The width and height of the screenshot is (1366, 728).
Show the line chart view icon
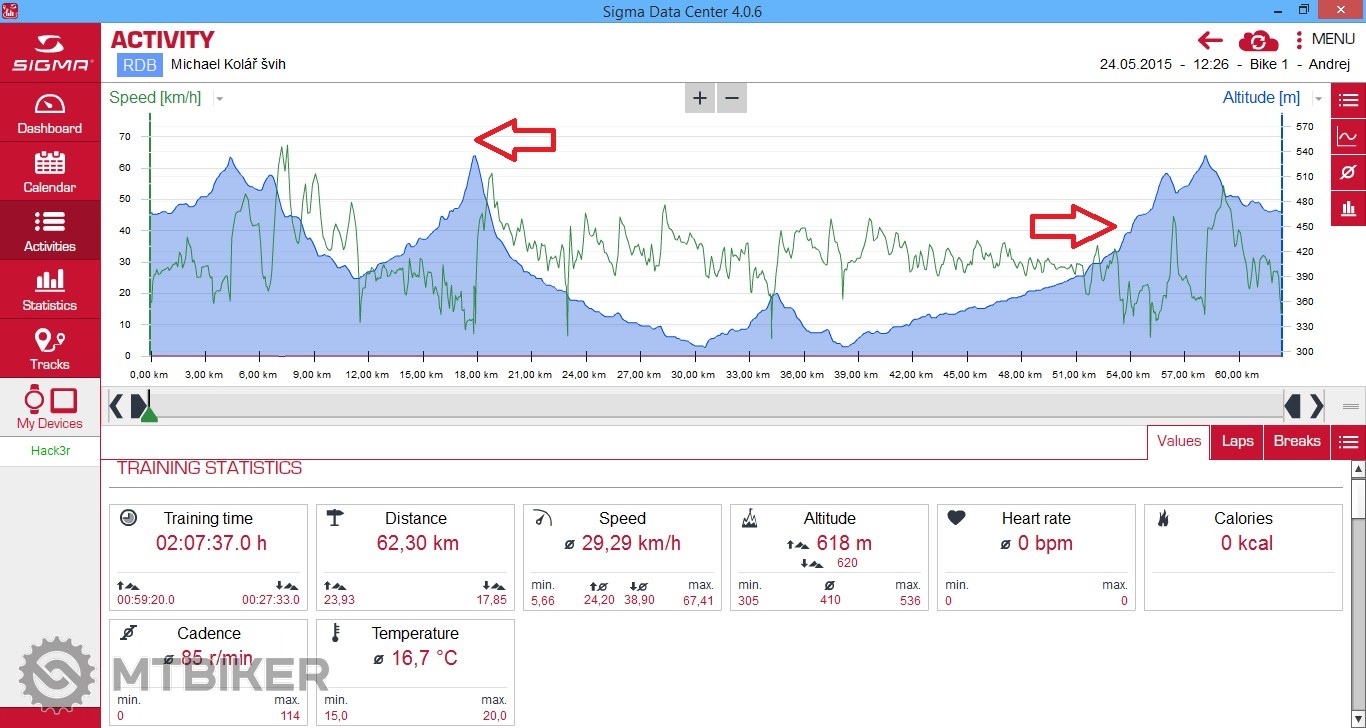click(x=1348, y=137)
